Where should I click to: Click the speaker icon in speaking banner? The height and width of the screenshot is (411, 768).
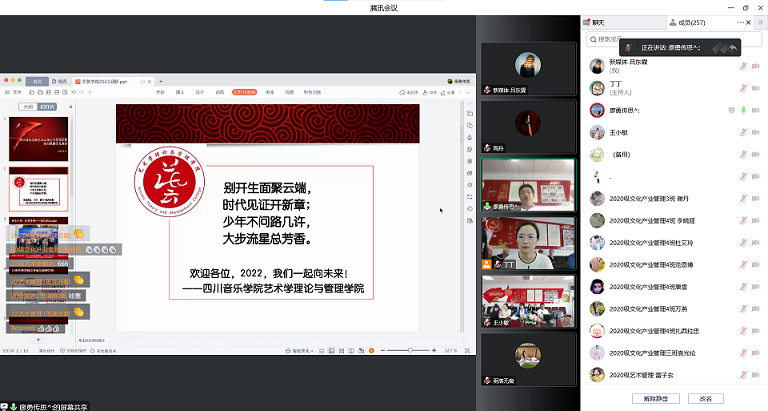(628, 47)
